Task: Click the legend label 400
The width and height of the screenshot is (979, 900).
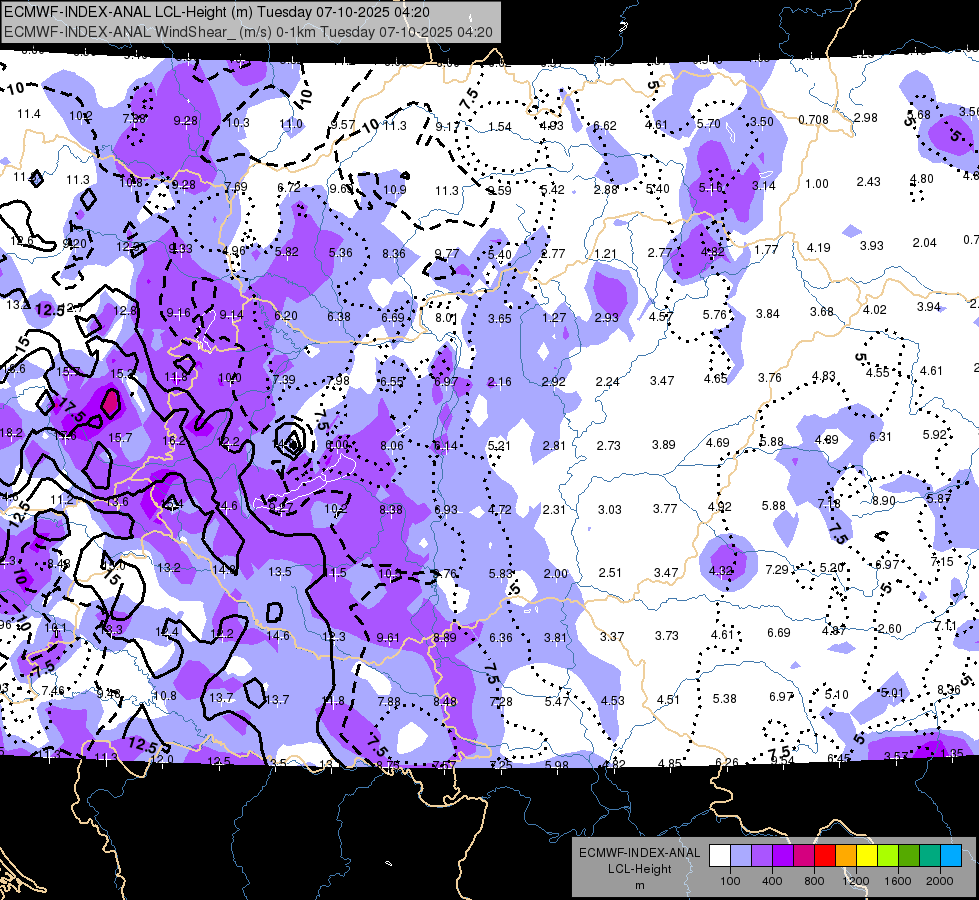Action: click(x=772, y=881)
